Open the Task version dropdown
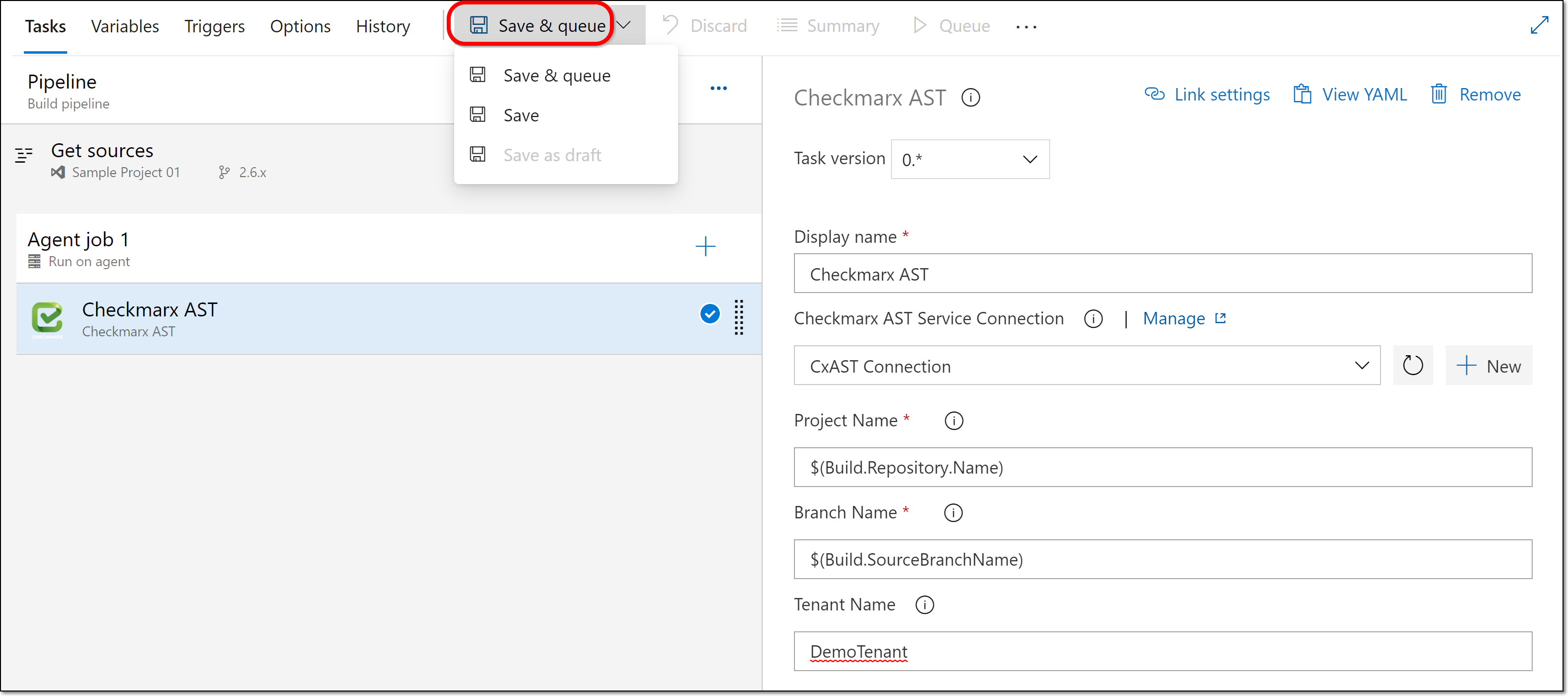This screenshot has width=1568, height=696. [970, 160]
